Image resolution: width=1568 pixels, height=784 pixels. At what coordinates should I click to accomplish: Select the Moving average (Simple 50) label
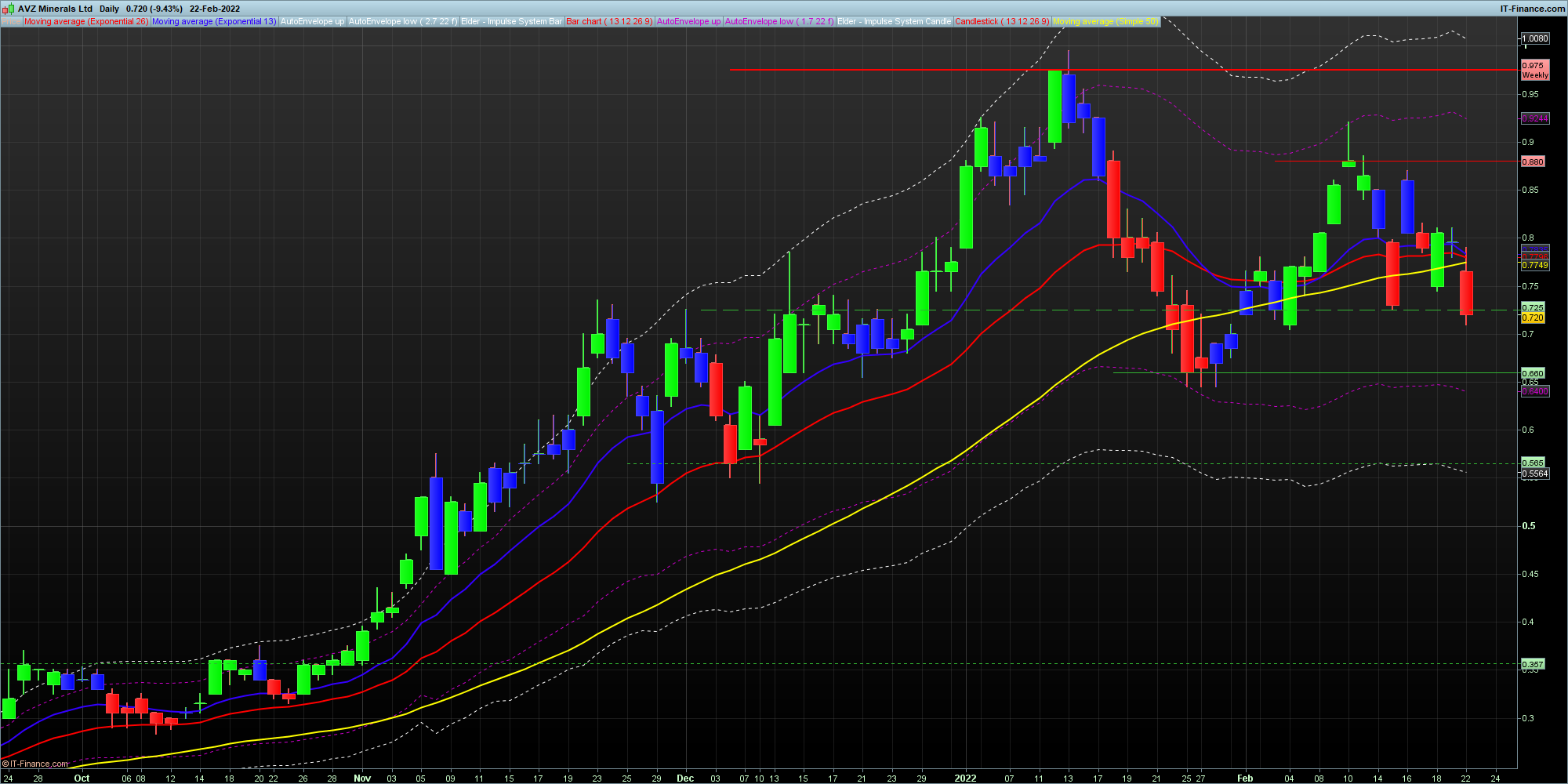pos(1105,21)
